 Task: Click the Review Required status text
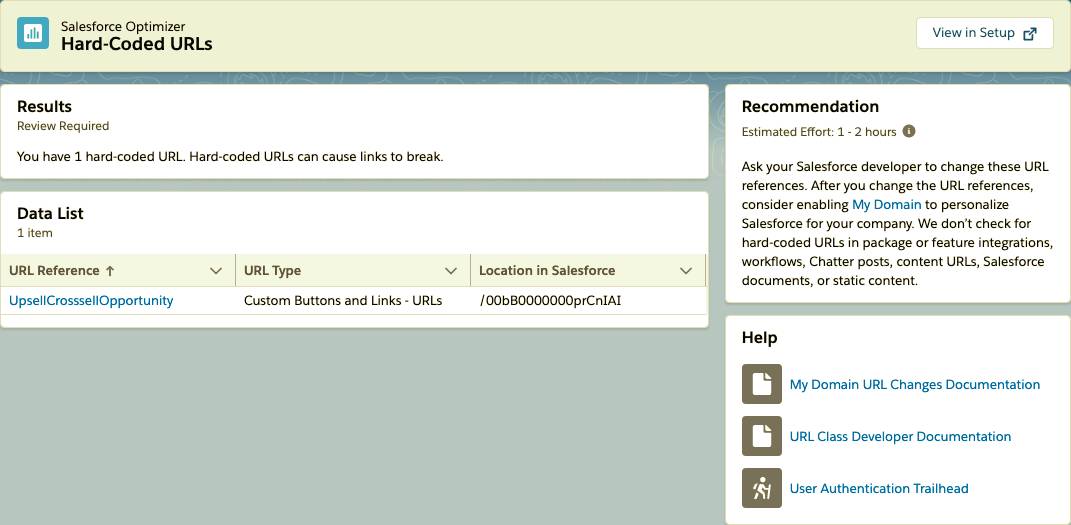pos(63,126)
